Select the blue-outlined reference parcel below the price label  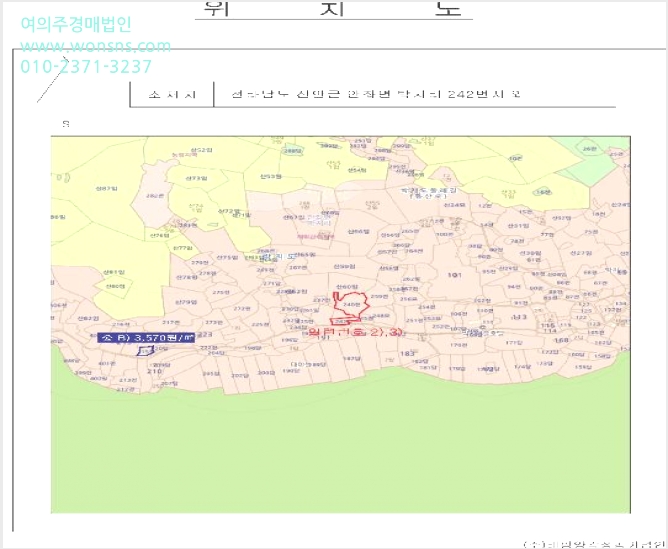[145, 351]
